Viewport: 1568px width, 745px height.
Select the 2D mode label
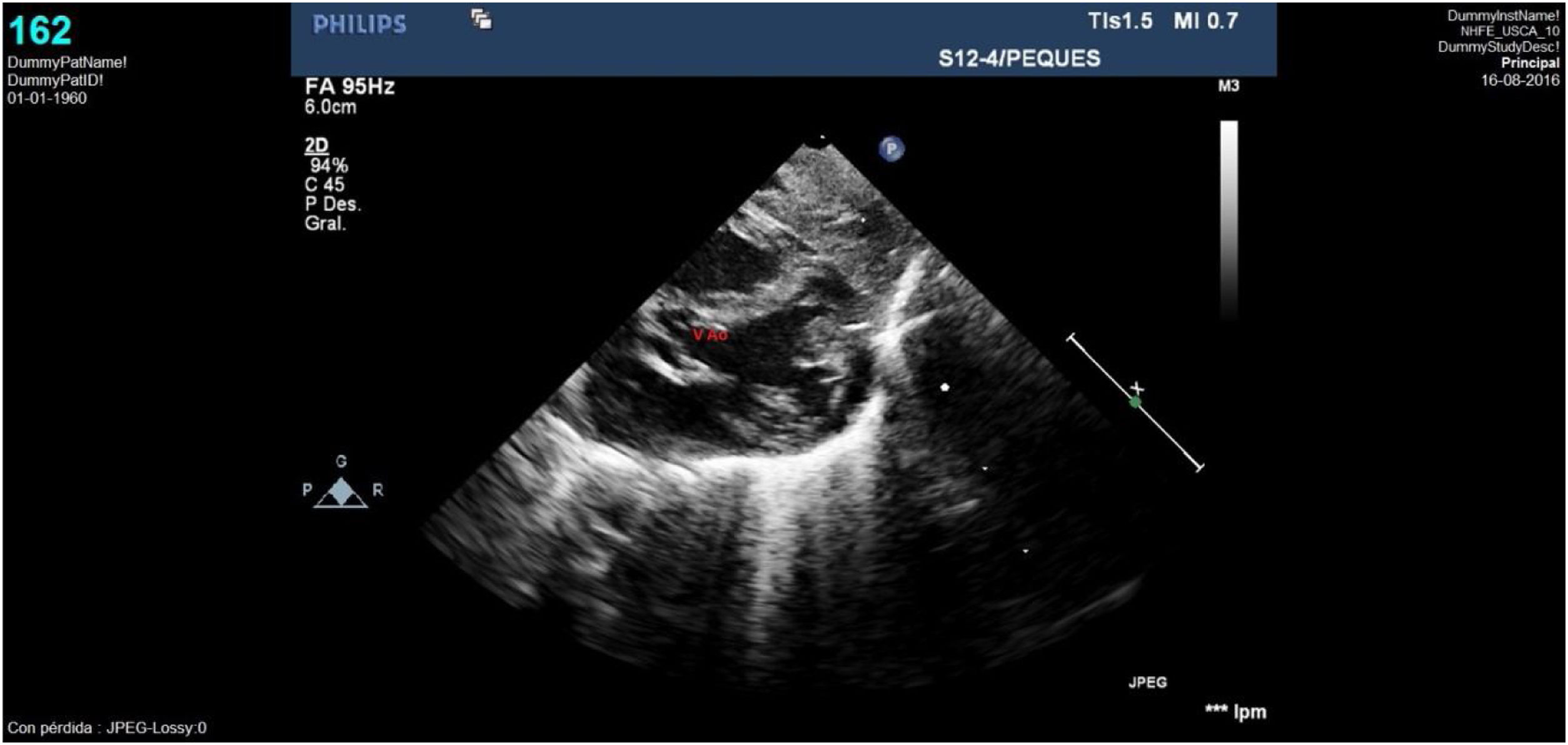click(x=316, y=145)
